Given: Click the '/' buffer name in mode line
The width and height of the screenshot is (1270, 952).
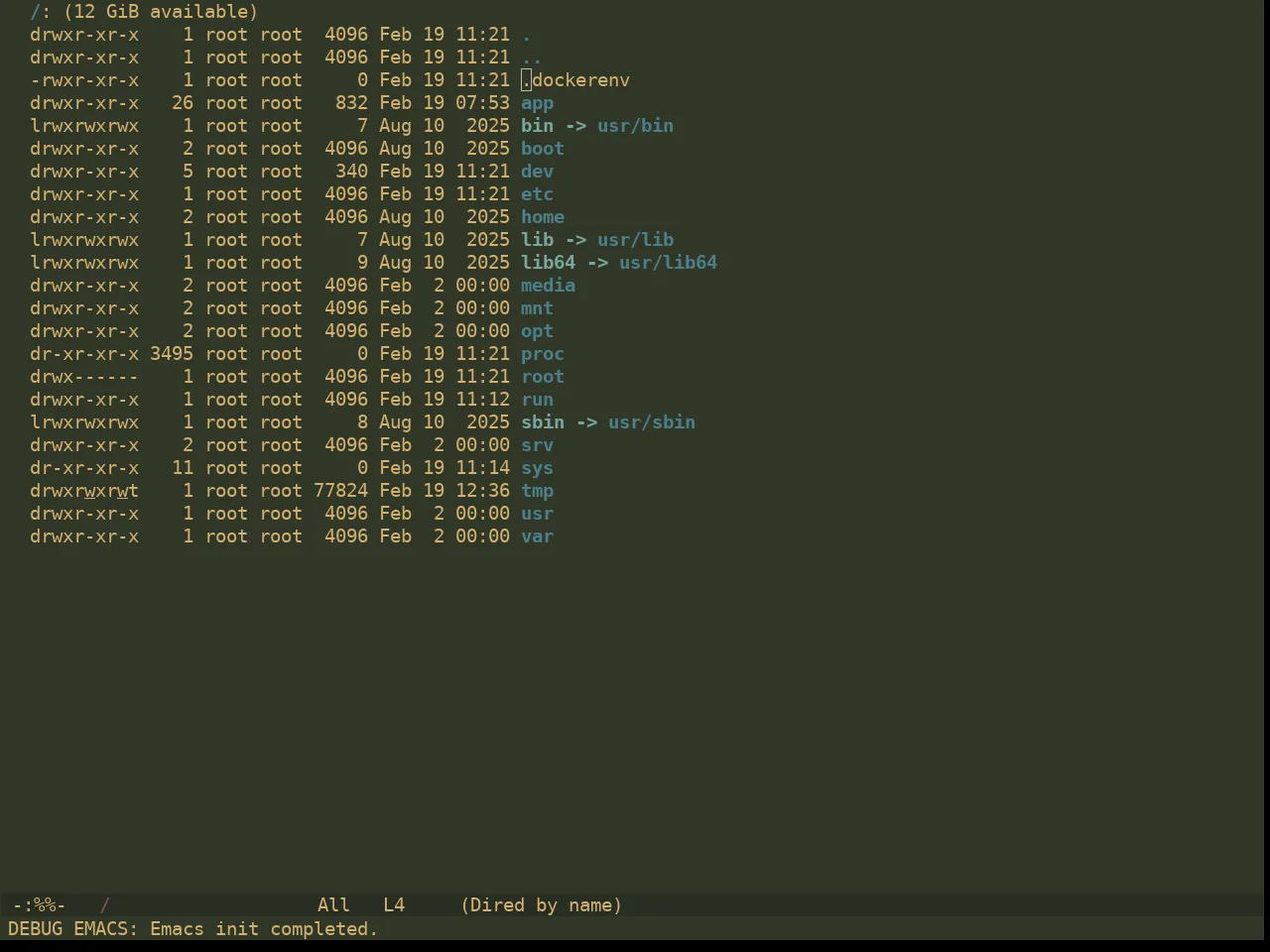Looking at the screenshot, I should (x=104, y=905).
